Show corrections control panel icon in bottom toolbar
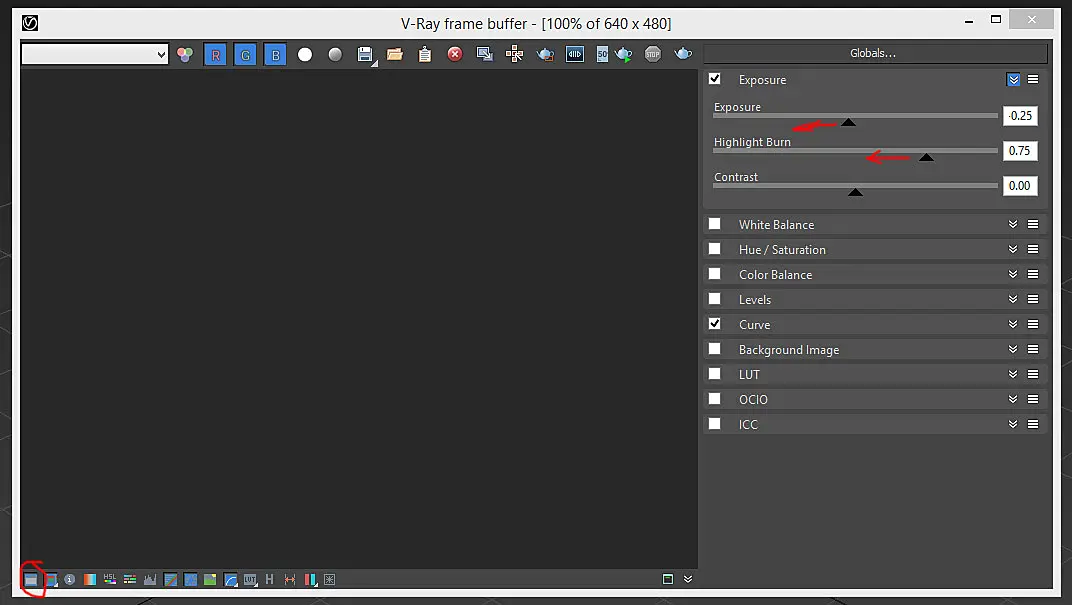 (31, 580)
